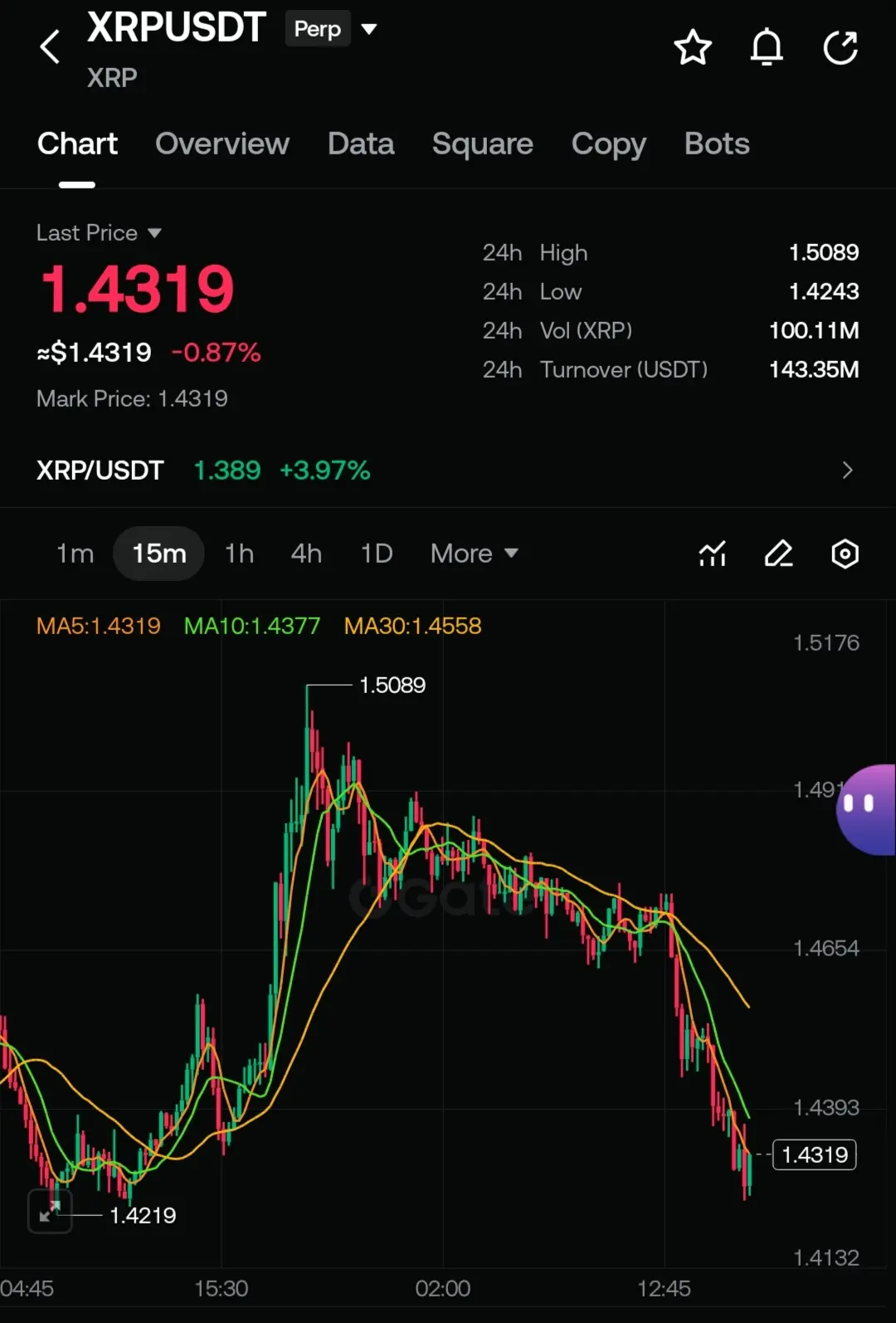Tap the 1.4393 price axis label

(826, 1107)
